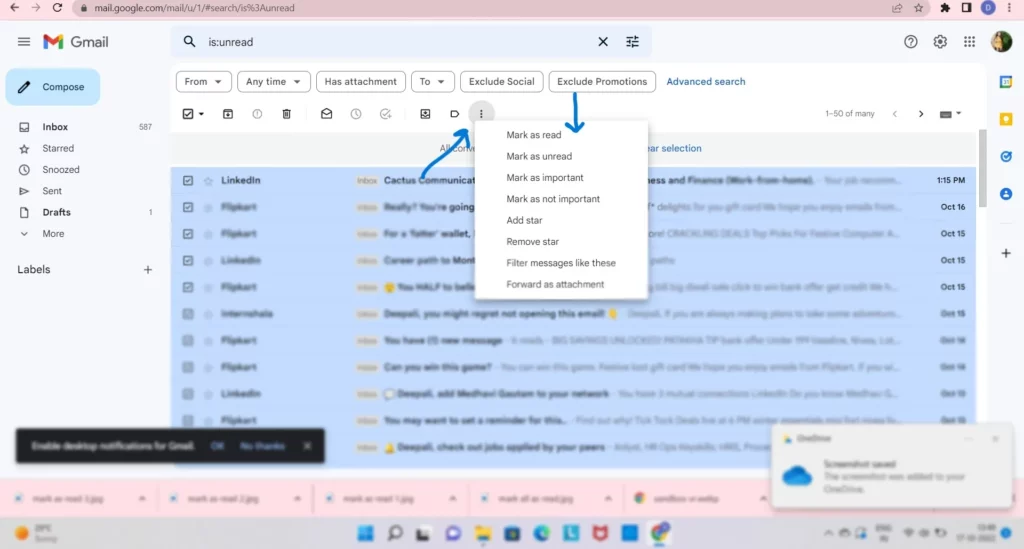Uncheck the LinkedIn 1:15 PM email checkbox

click(x=188, y=180)
